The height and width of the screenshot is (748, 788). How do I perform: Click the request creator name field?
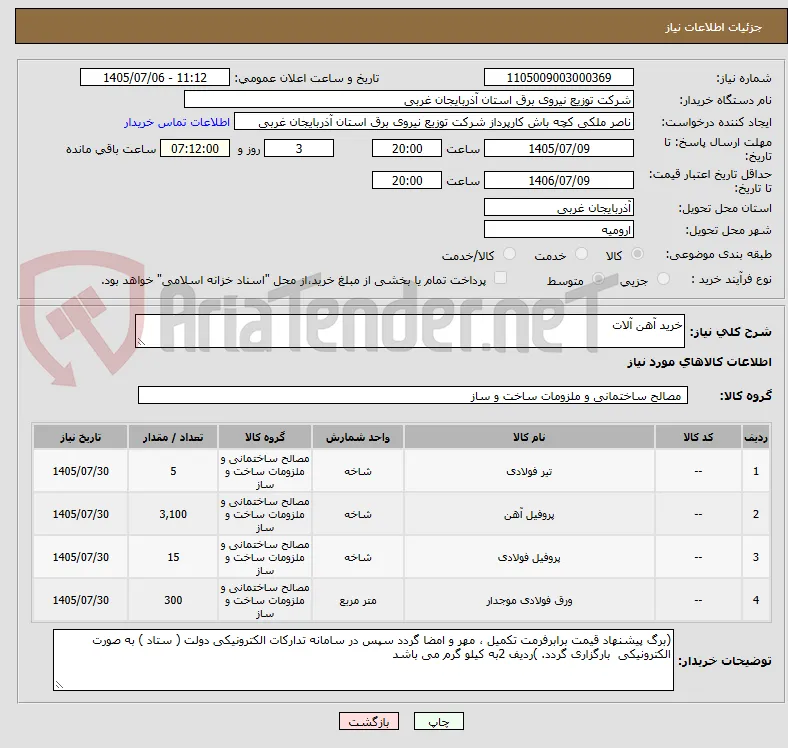tap(434, 122)
